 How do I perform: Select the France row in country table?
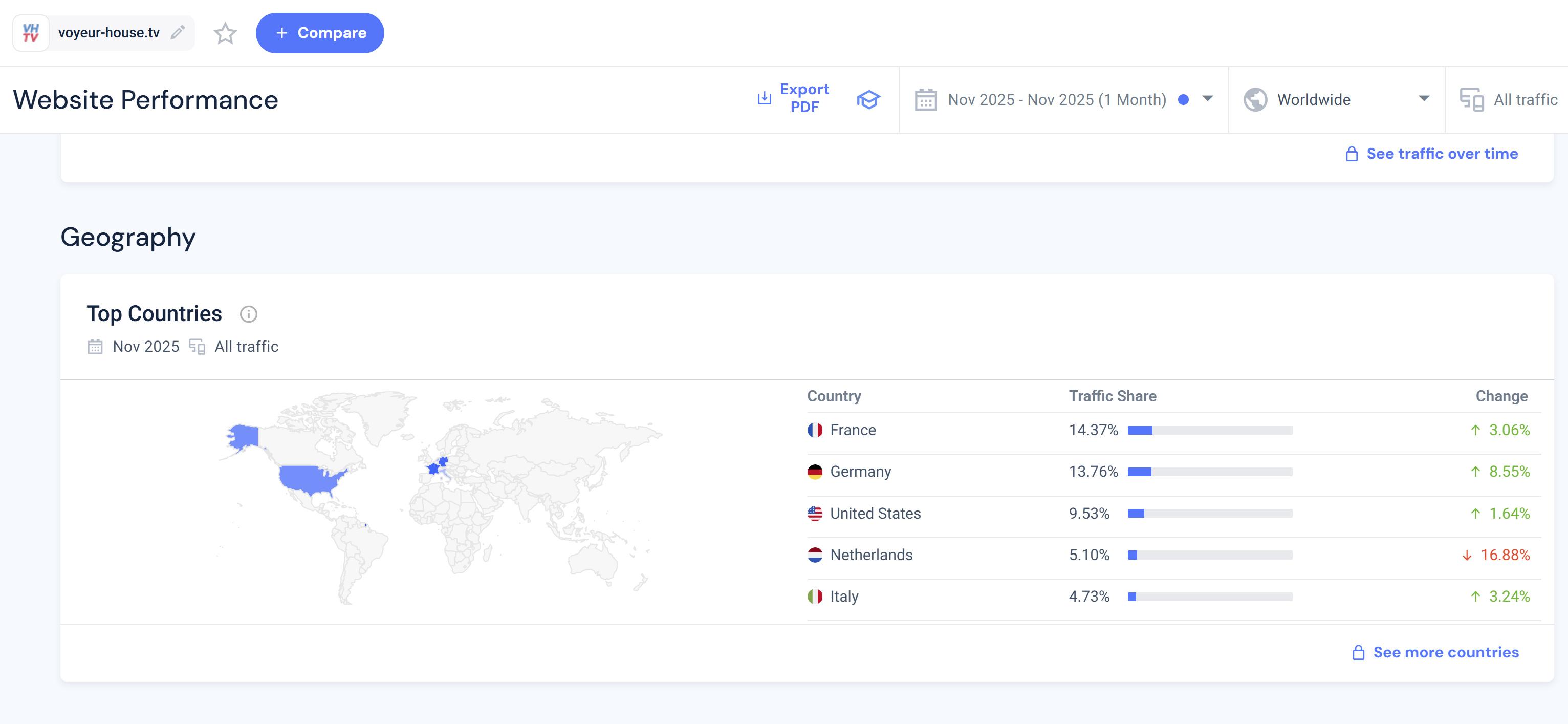point(853,431)
